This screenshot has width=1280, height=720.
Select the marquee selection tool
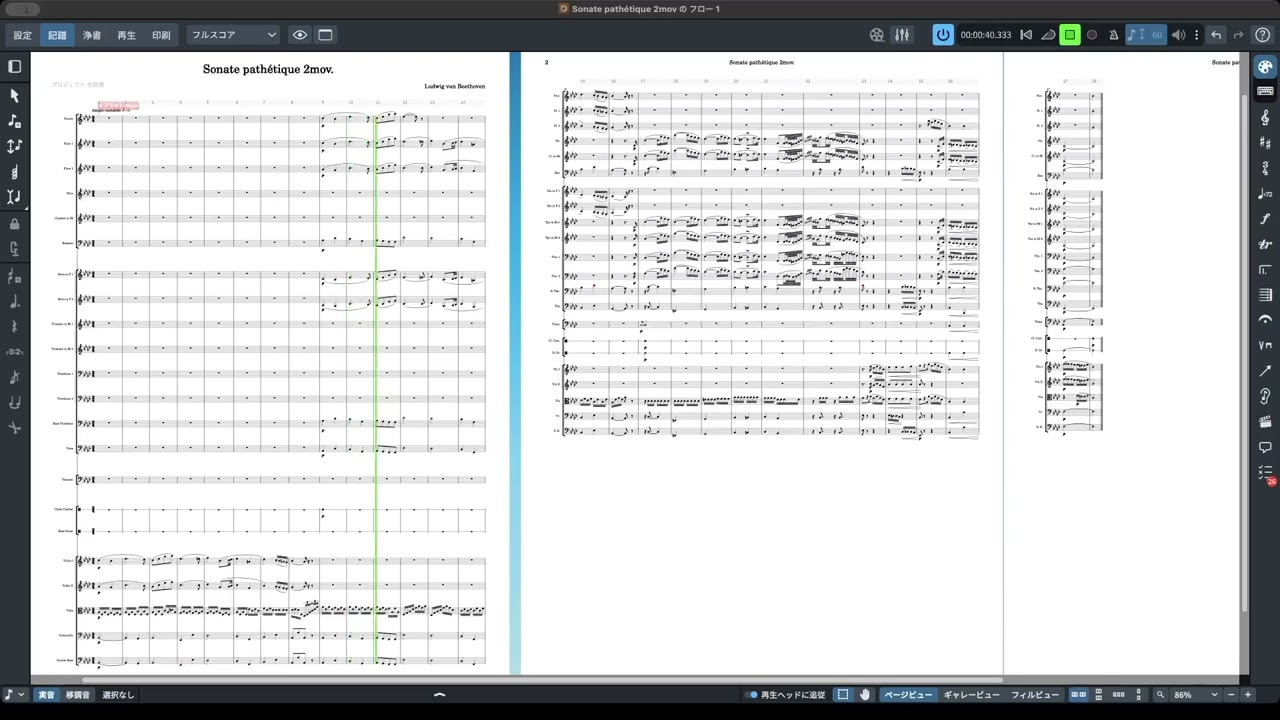tap(843, 695)
